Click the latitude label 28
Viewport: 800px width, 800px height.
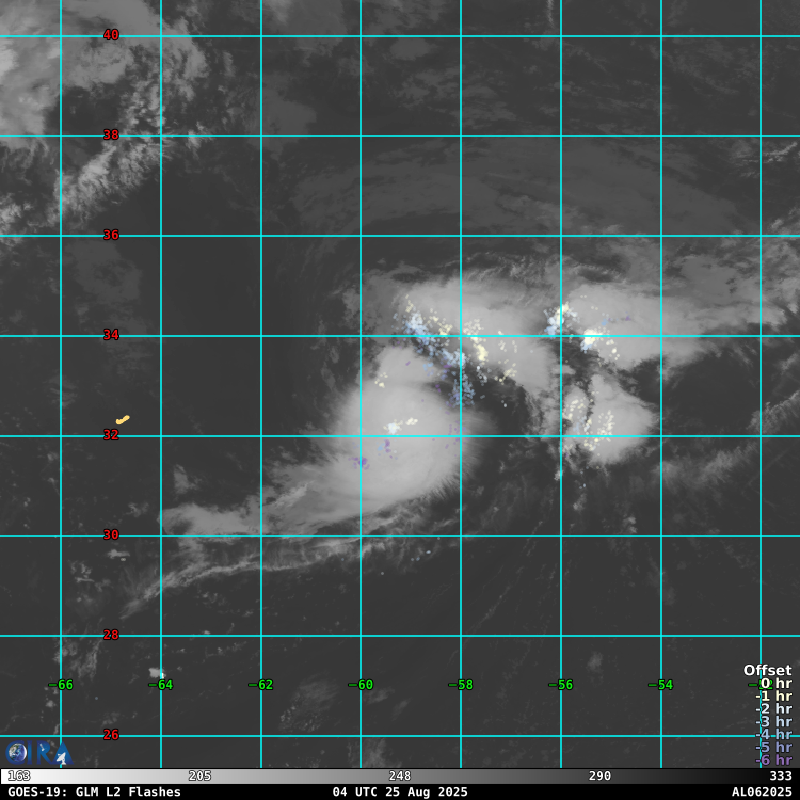coord(111,635)
